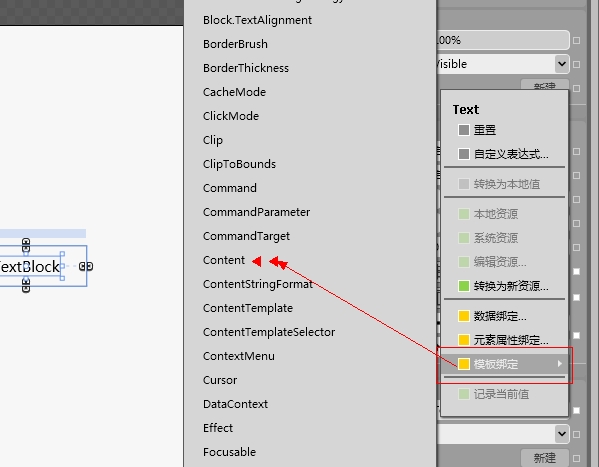Screen dimensions: 599x467
Task: Choose 转换为新资源... option
Action: click(511, 286)
